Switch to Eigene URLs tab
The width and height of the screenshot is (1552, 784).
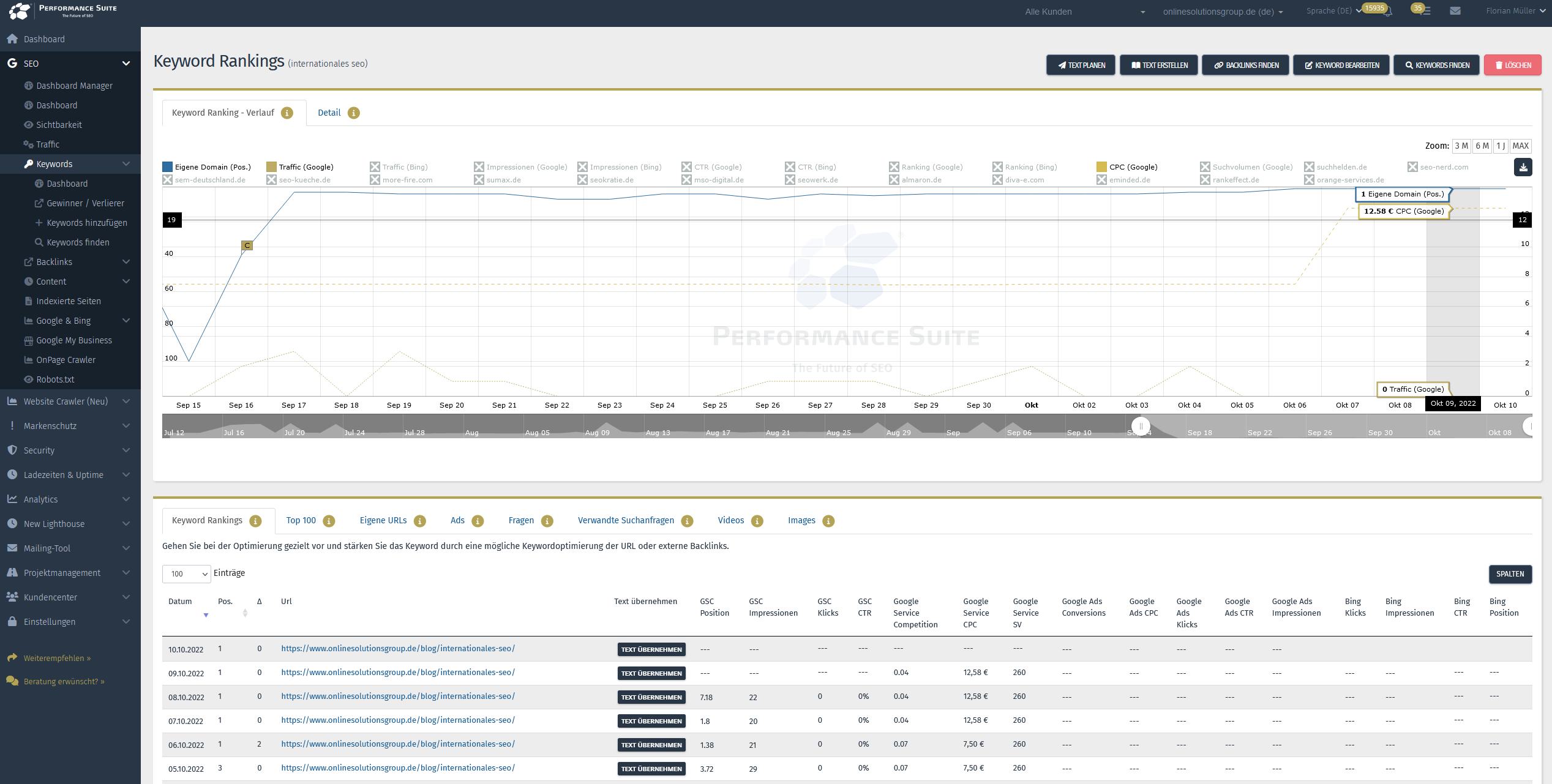point(383,521)
